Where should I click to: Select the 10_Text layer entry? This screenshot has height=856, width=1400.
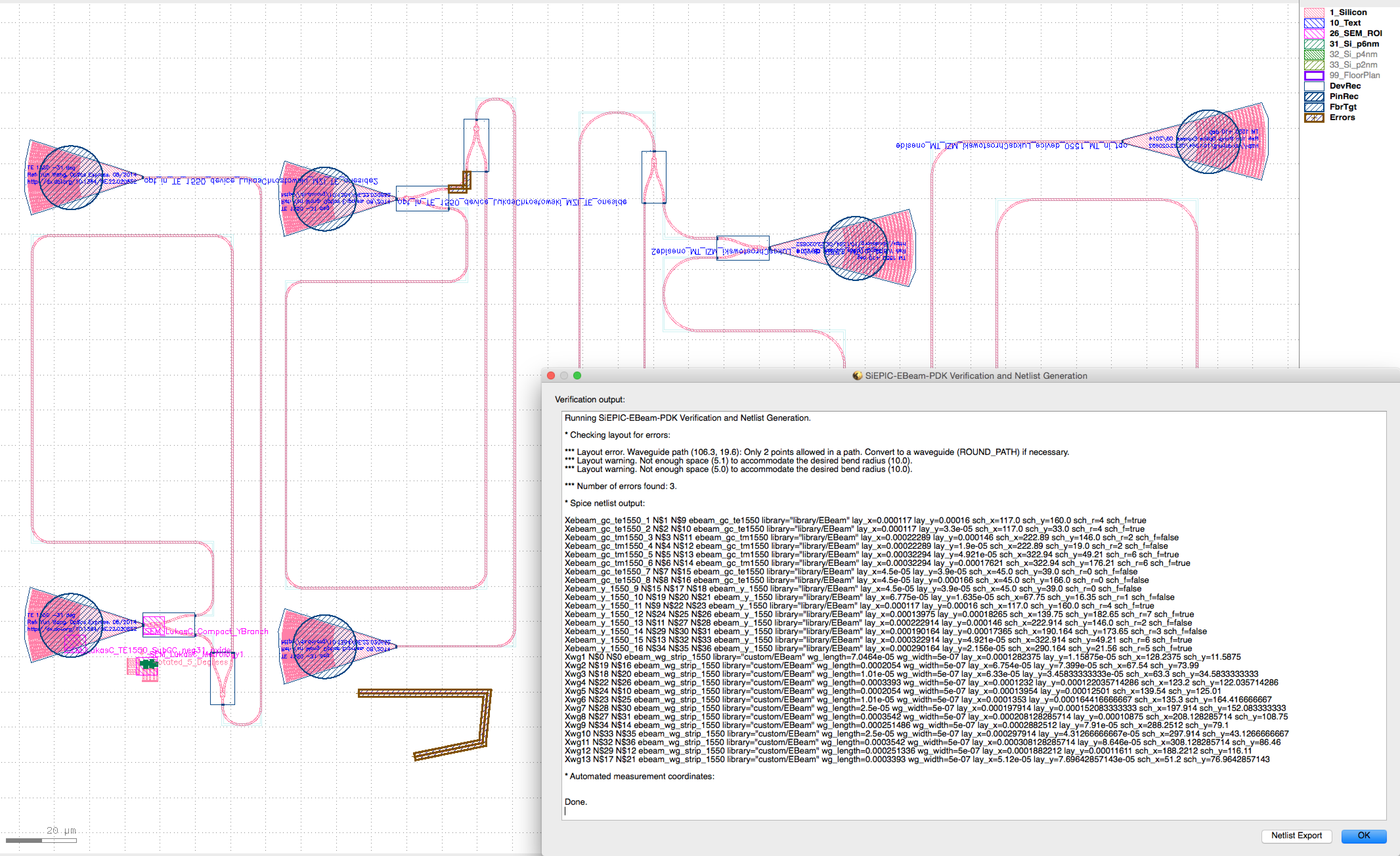1344,23
